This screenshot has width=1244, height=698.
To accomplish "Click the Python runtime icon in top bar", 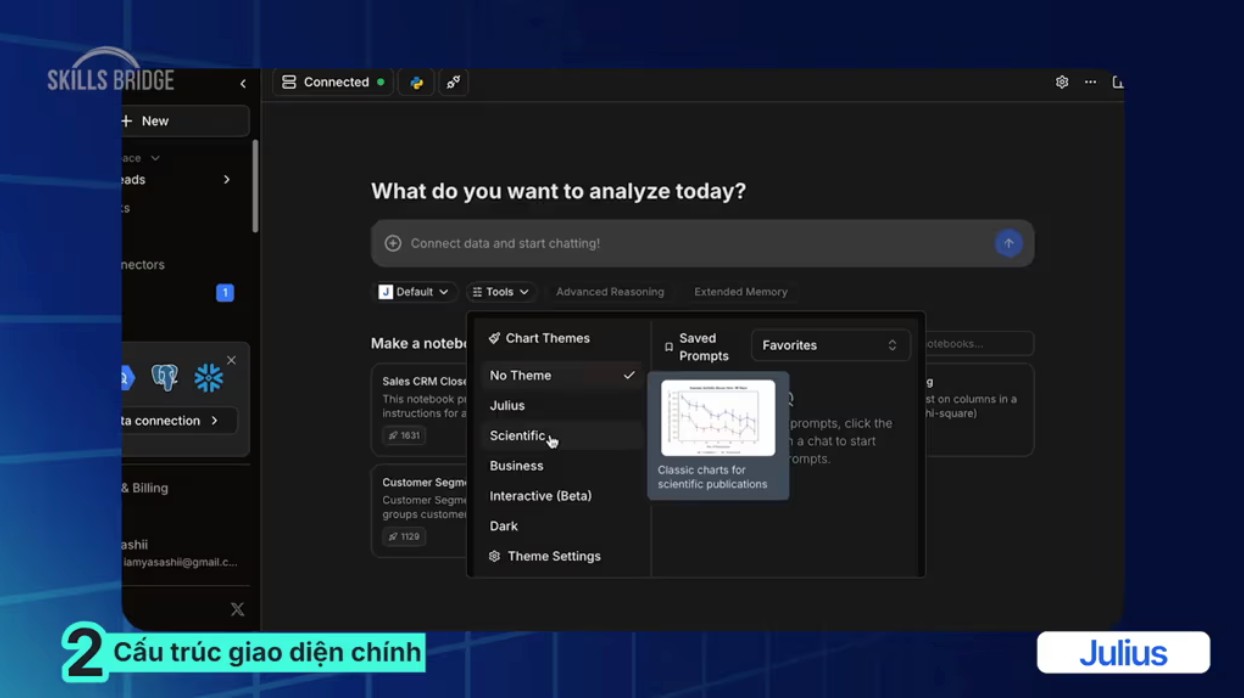I will [x=416, y=83].
